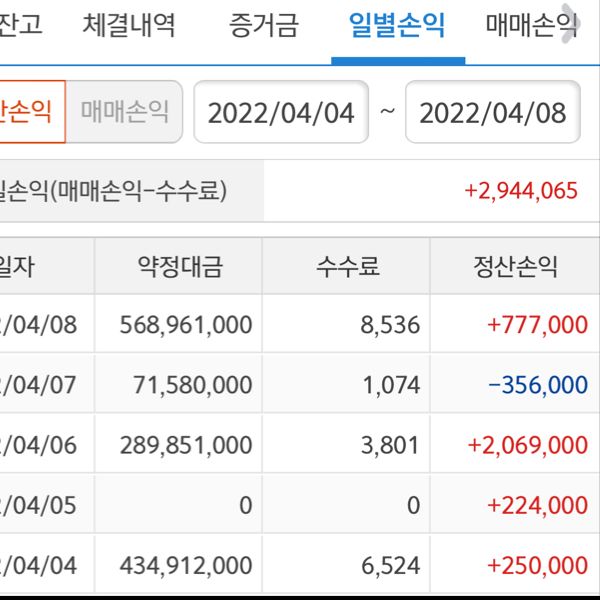Sort by the 정산손익 column header
The width and height of the screenshot is (600, 600).
tap(516, 267)
